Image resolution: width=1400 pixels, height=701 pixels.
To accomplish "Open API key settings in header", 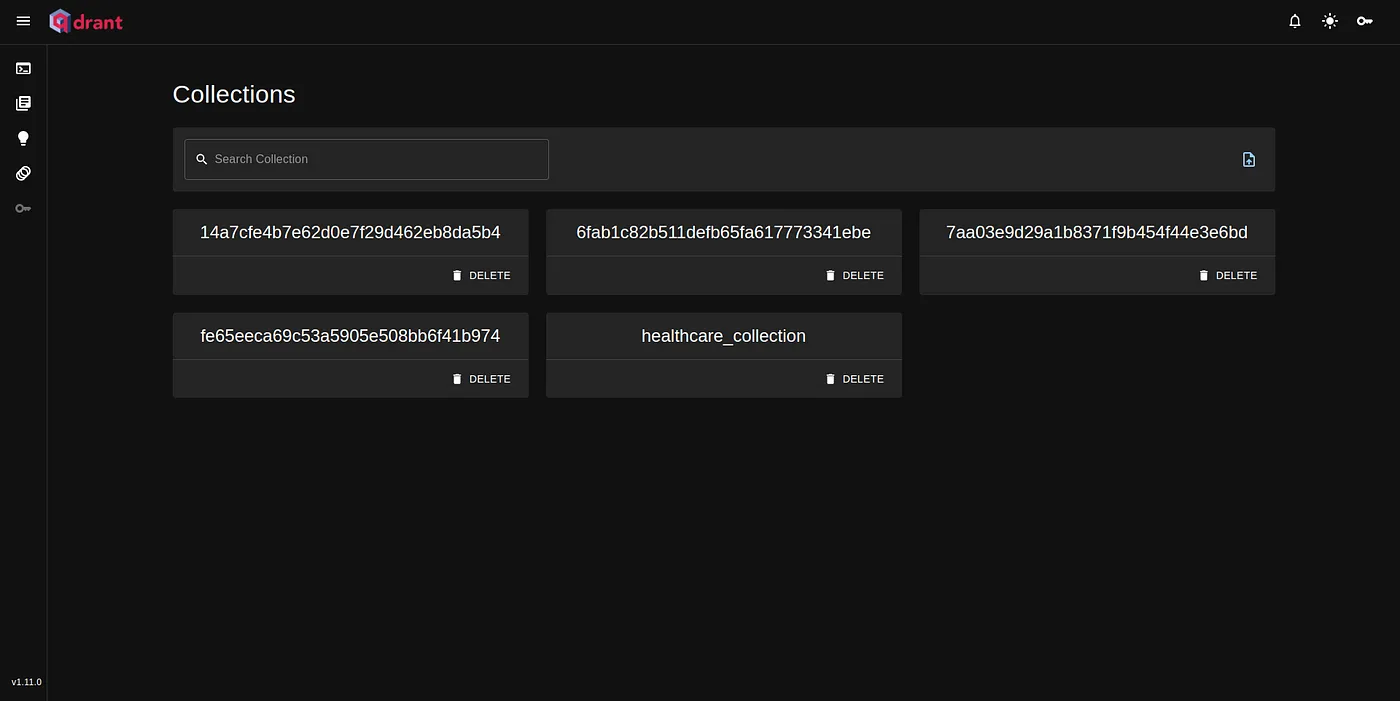I will click(1365, 21).
